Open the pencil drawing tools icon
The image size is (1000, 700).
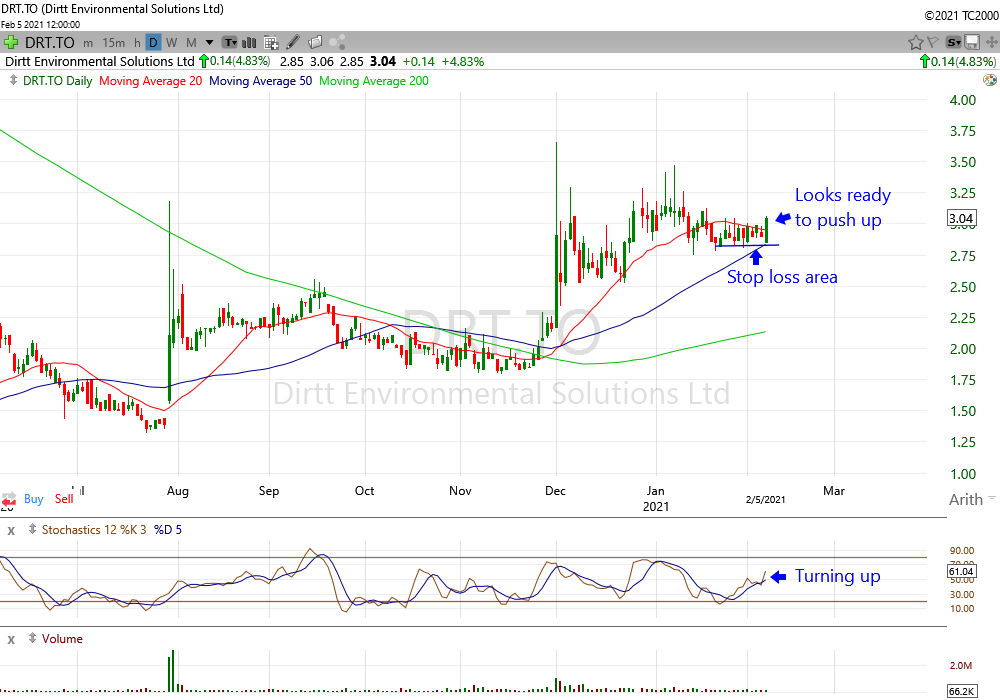293,43
